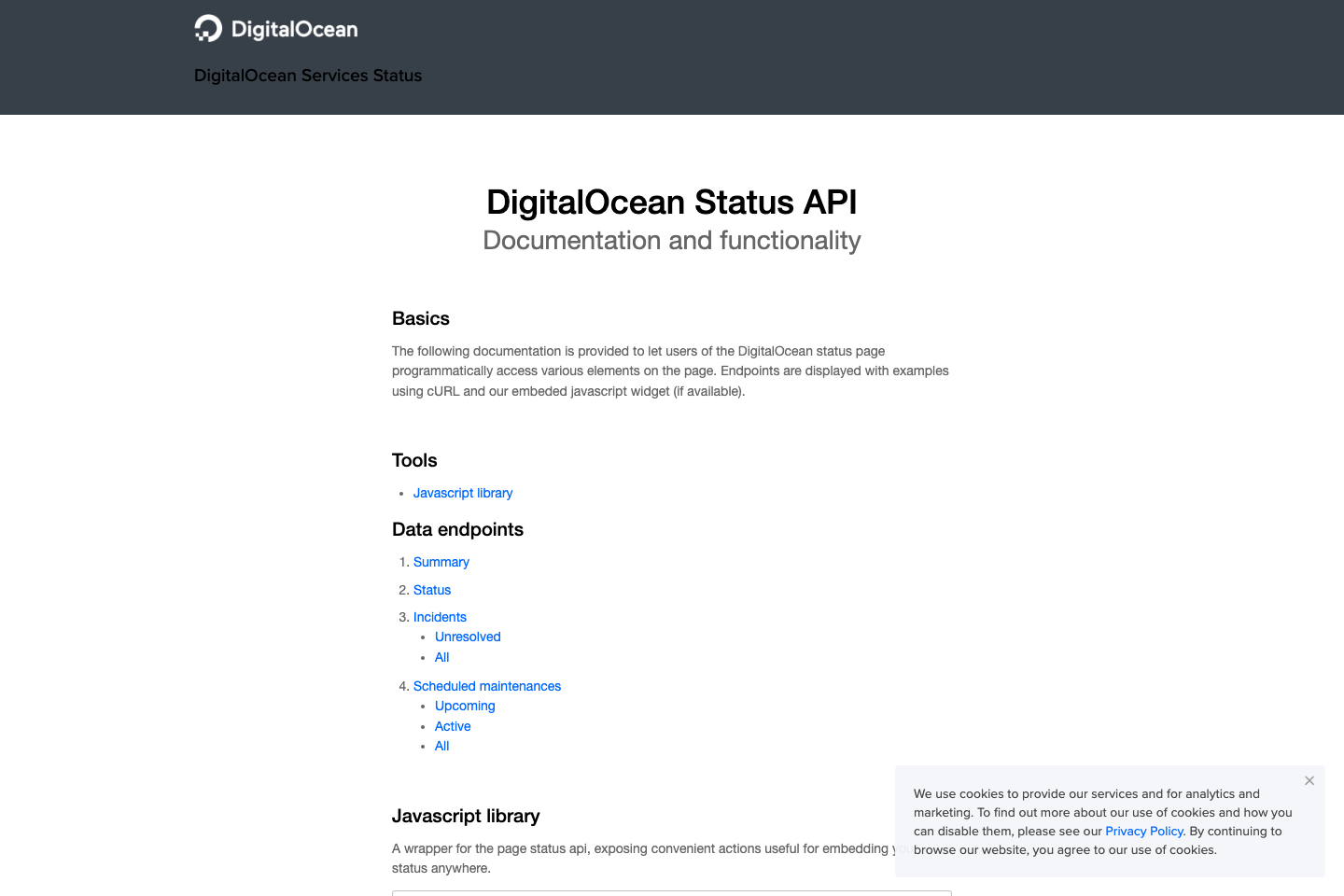
Task: Click inside the code block below Javascript library
Action: point(671,894)
